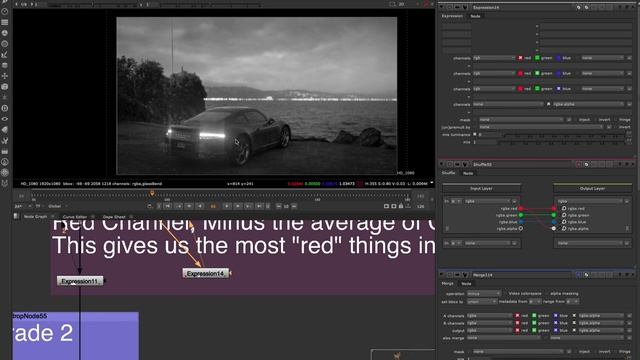
Task: Collapse the Shuffle properties panel arrow
Action: pos(442,164)
